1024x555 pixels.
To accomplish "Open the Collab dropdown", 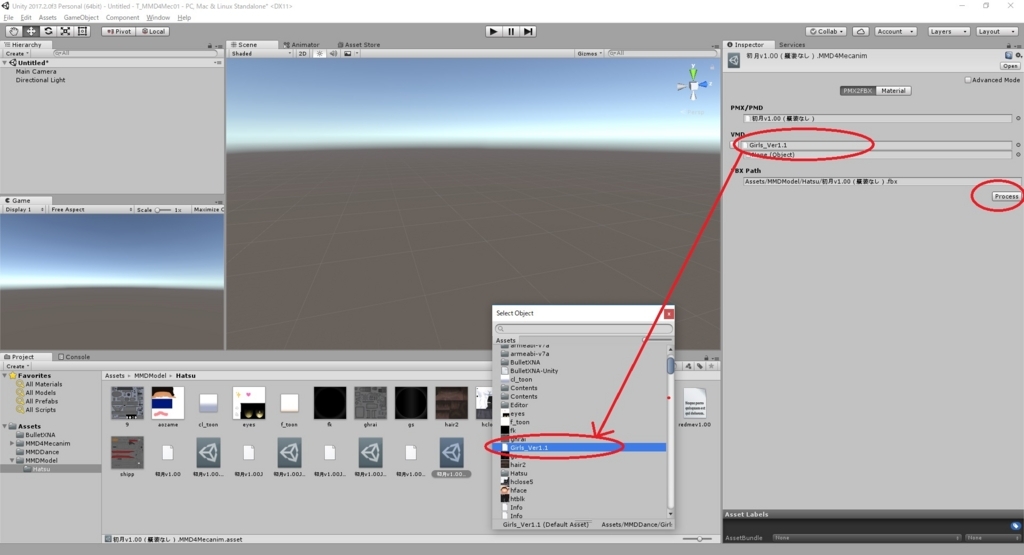I will (826, 31).
